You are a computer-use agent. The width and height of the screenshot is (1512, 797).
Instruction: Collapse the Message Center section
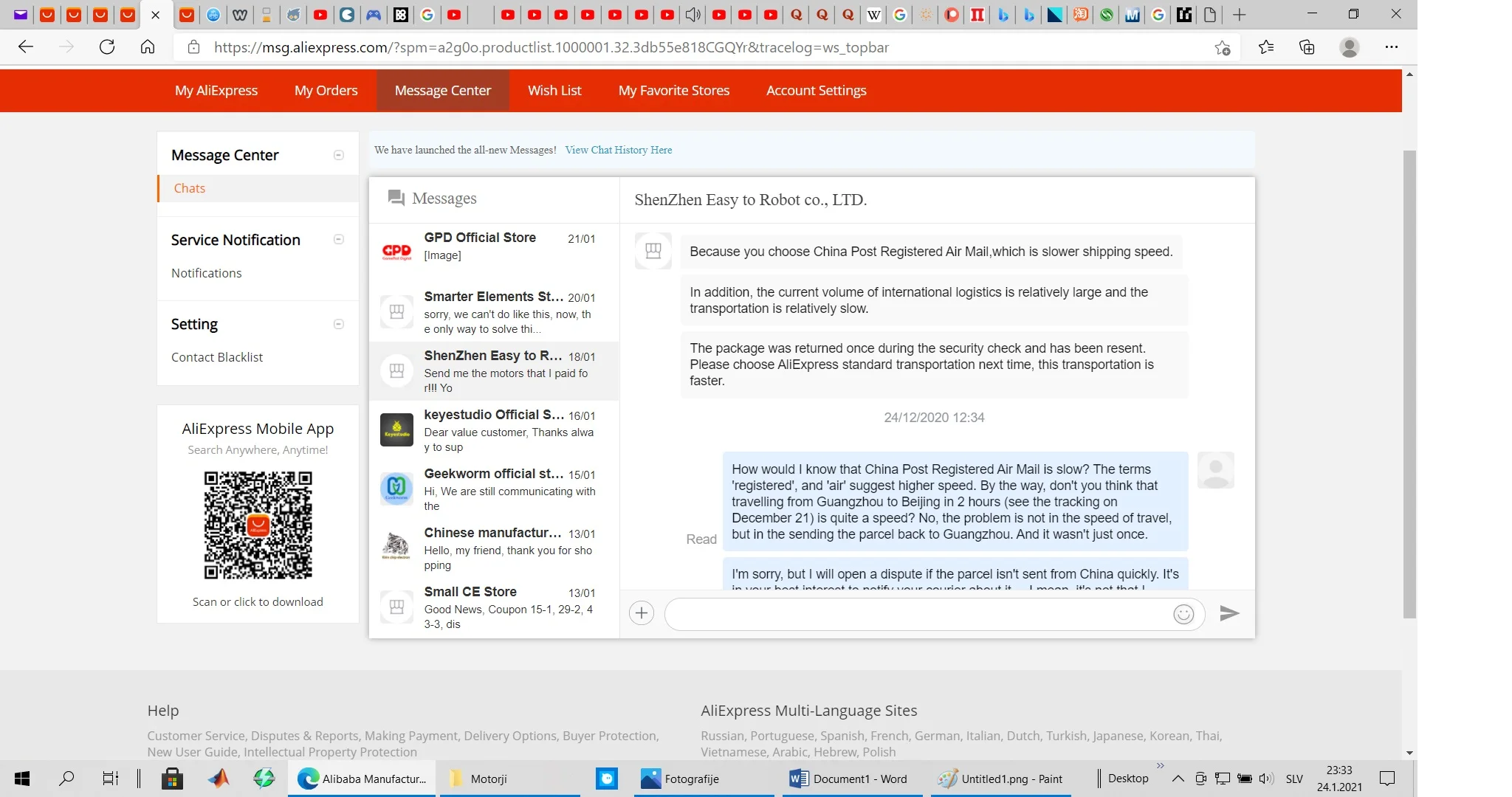pyautogui.click(x=339, y=155)
